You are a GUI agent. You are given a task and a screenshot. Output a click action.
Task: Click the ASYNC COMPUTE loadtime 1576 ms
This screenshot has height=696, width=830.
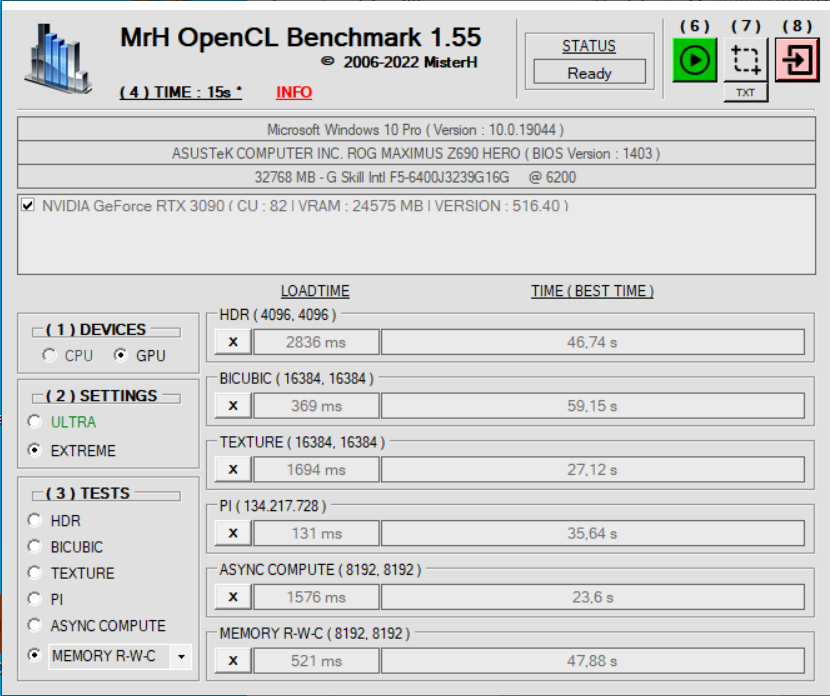coord(317,597)
